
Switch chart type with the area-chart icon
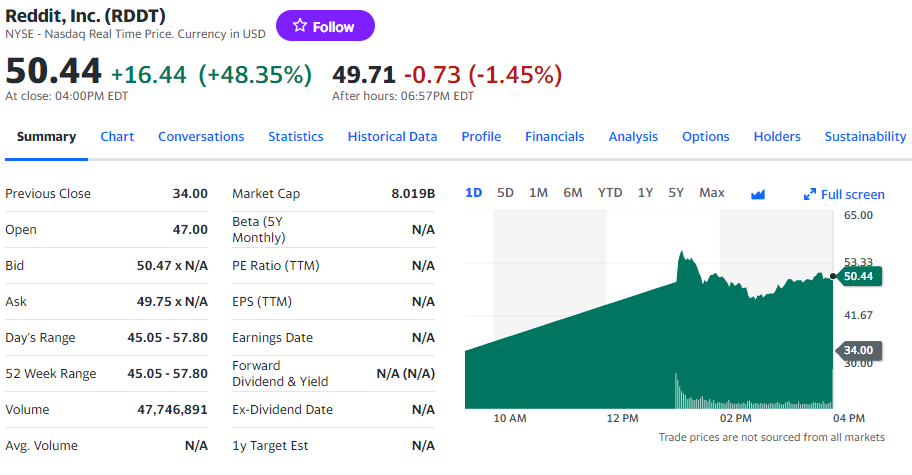point(757,194)
